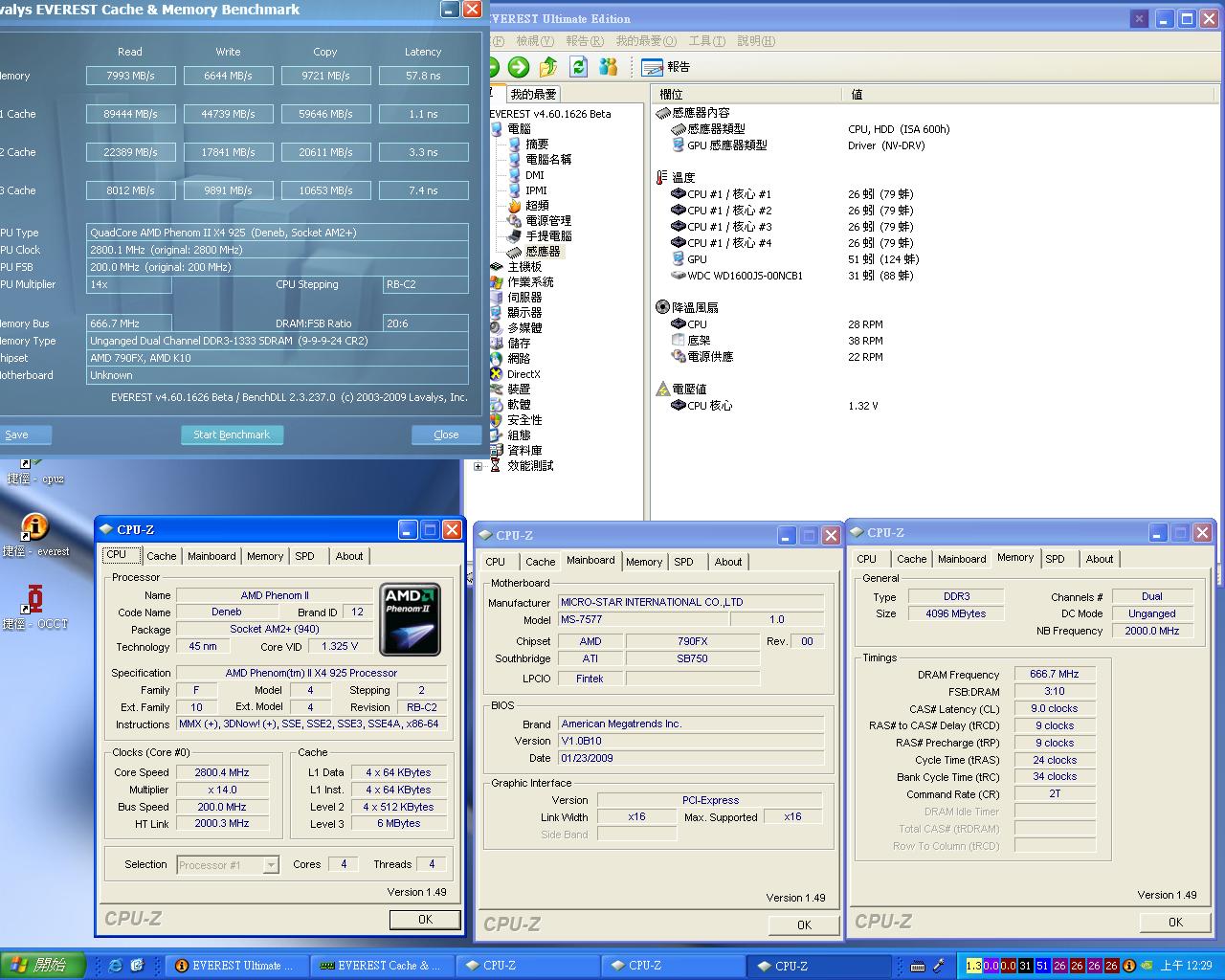Click the green forward arrow in EVEREST toolbar

click(519, 67)
